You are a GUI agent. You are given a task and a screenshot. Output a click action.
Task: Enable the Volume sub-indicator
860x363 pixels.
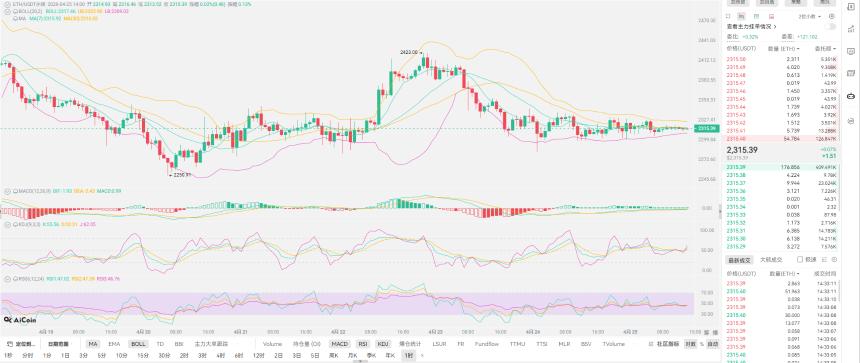[x=272, y=344]
